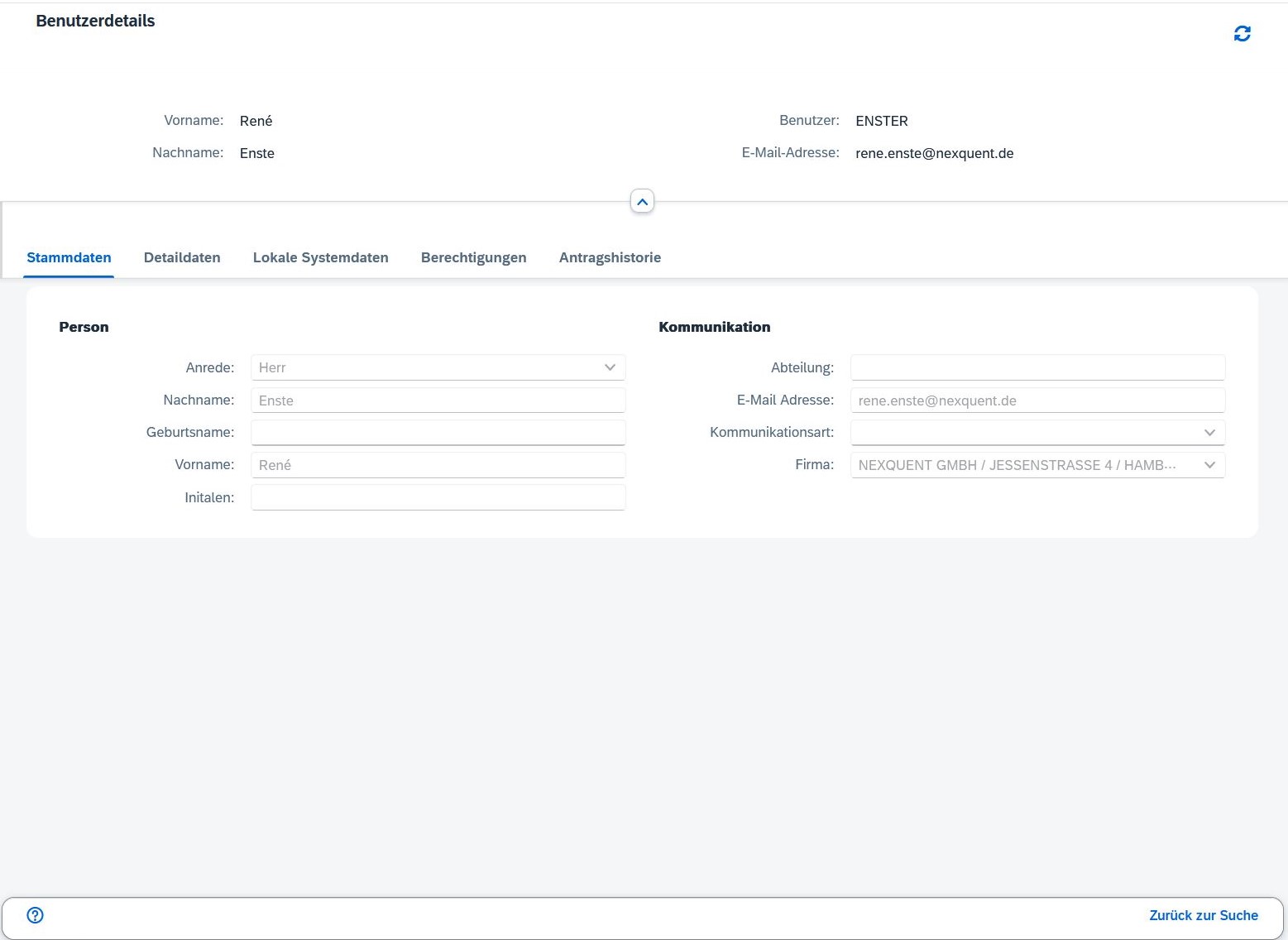Expand the Firma dropdown arrow
The height and width of the screenshot is (940, 1288).
click(1209, 465)
